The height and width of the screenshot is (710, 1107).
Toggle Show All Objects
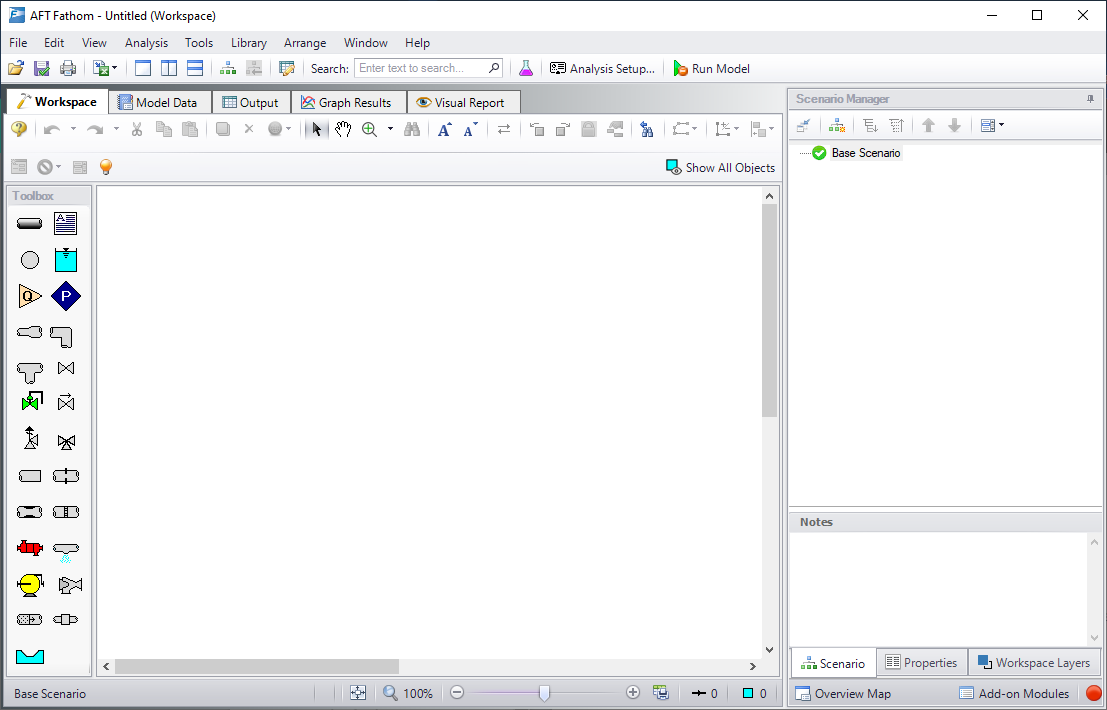tap(720, 168)
